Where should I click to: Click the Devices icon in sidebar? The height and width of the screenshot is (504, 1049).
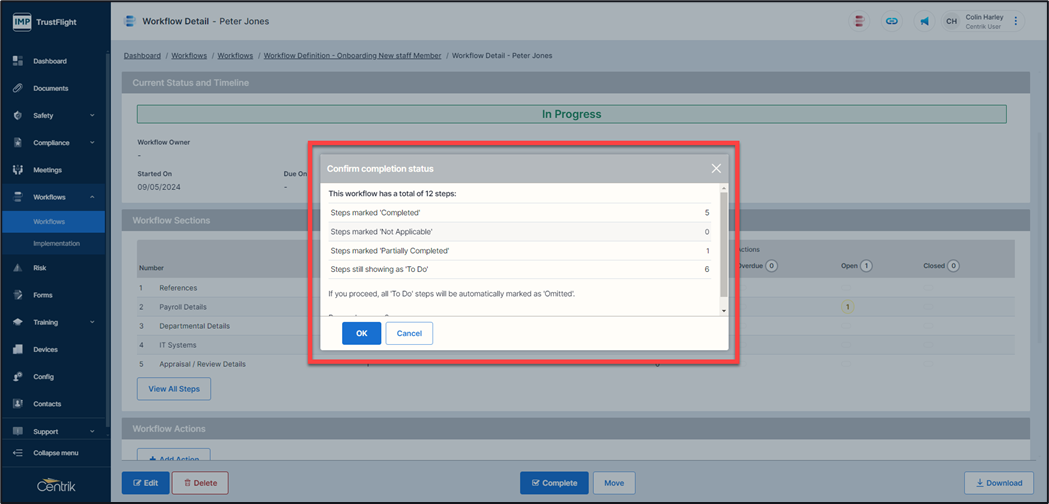point(18,350)
